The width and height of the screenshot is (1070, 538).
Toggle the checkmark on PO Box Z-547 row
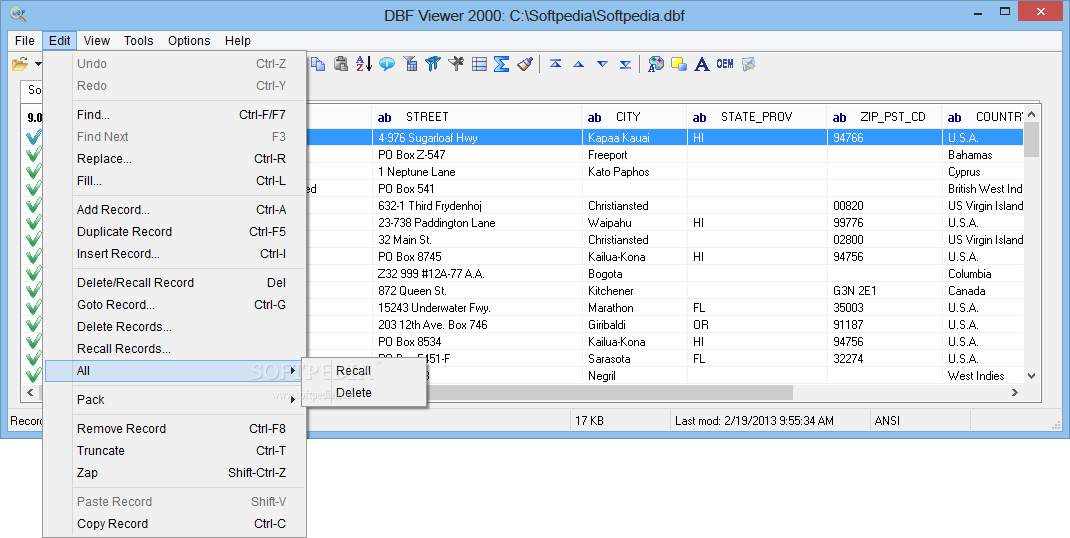[x=33, y=154]
